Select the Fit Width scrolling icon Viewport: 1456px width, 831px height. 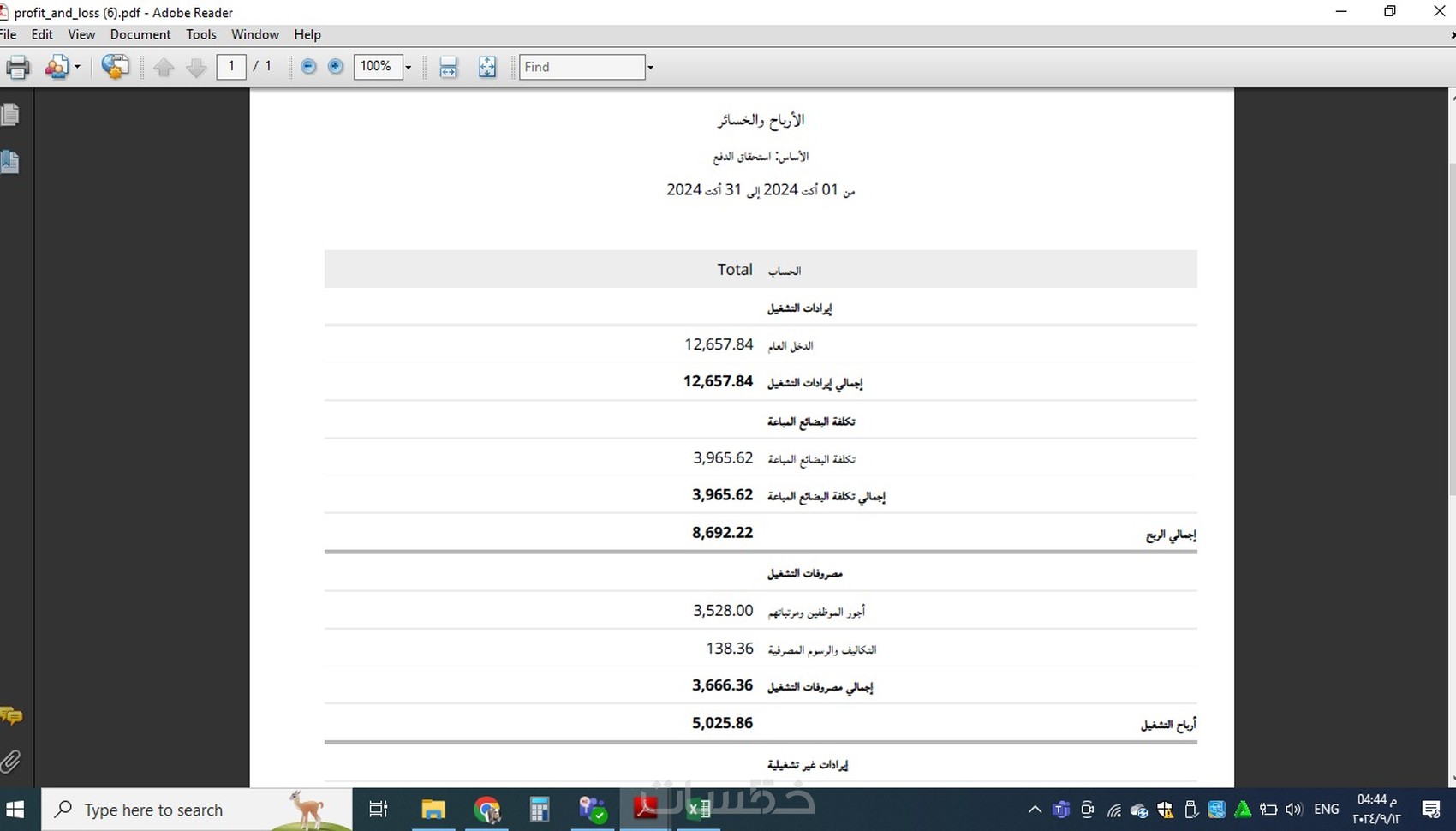pos(449,67)
